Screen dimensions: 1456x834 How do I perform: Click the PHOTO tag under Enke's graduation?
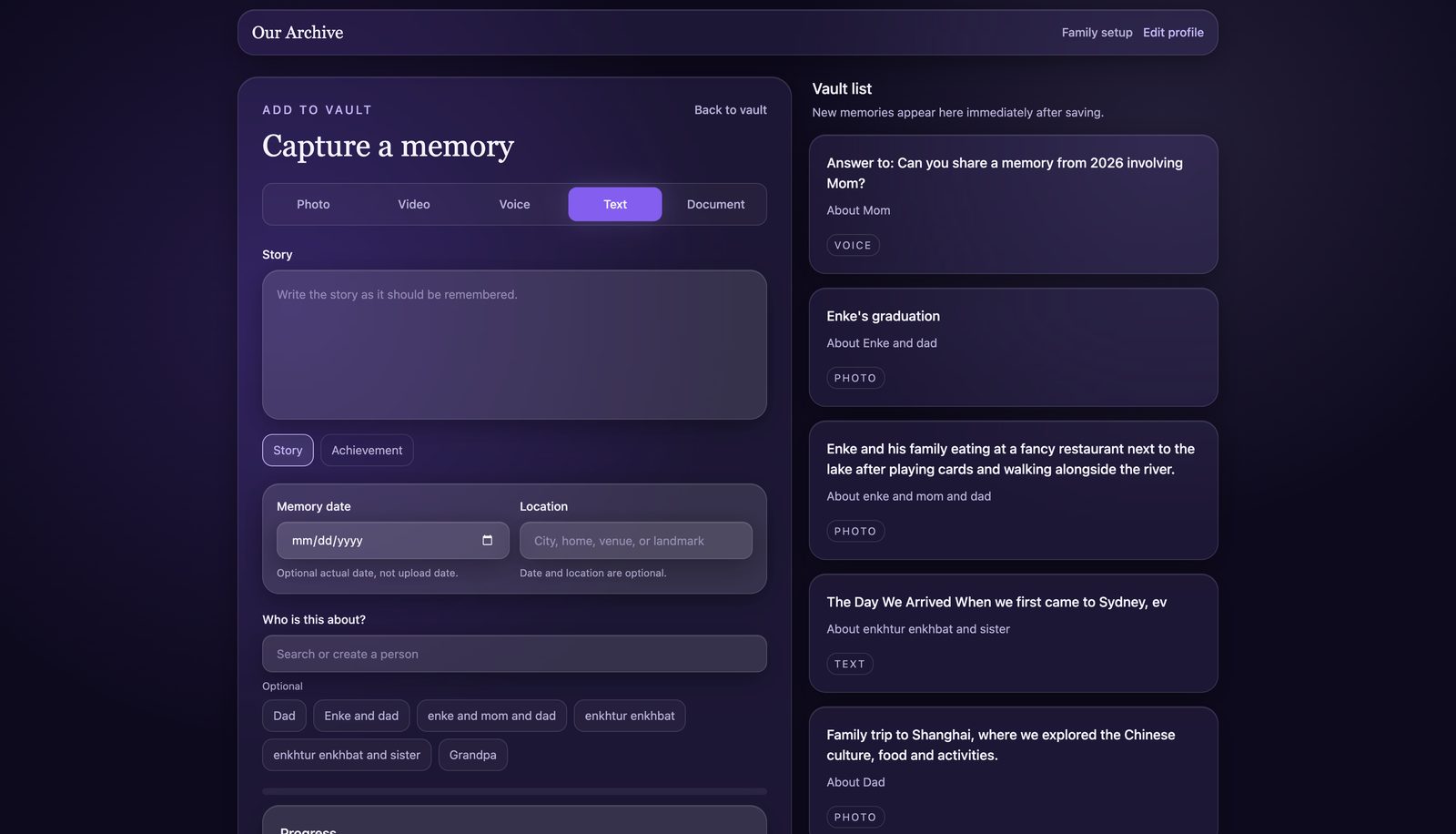pos(855,378)
